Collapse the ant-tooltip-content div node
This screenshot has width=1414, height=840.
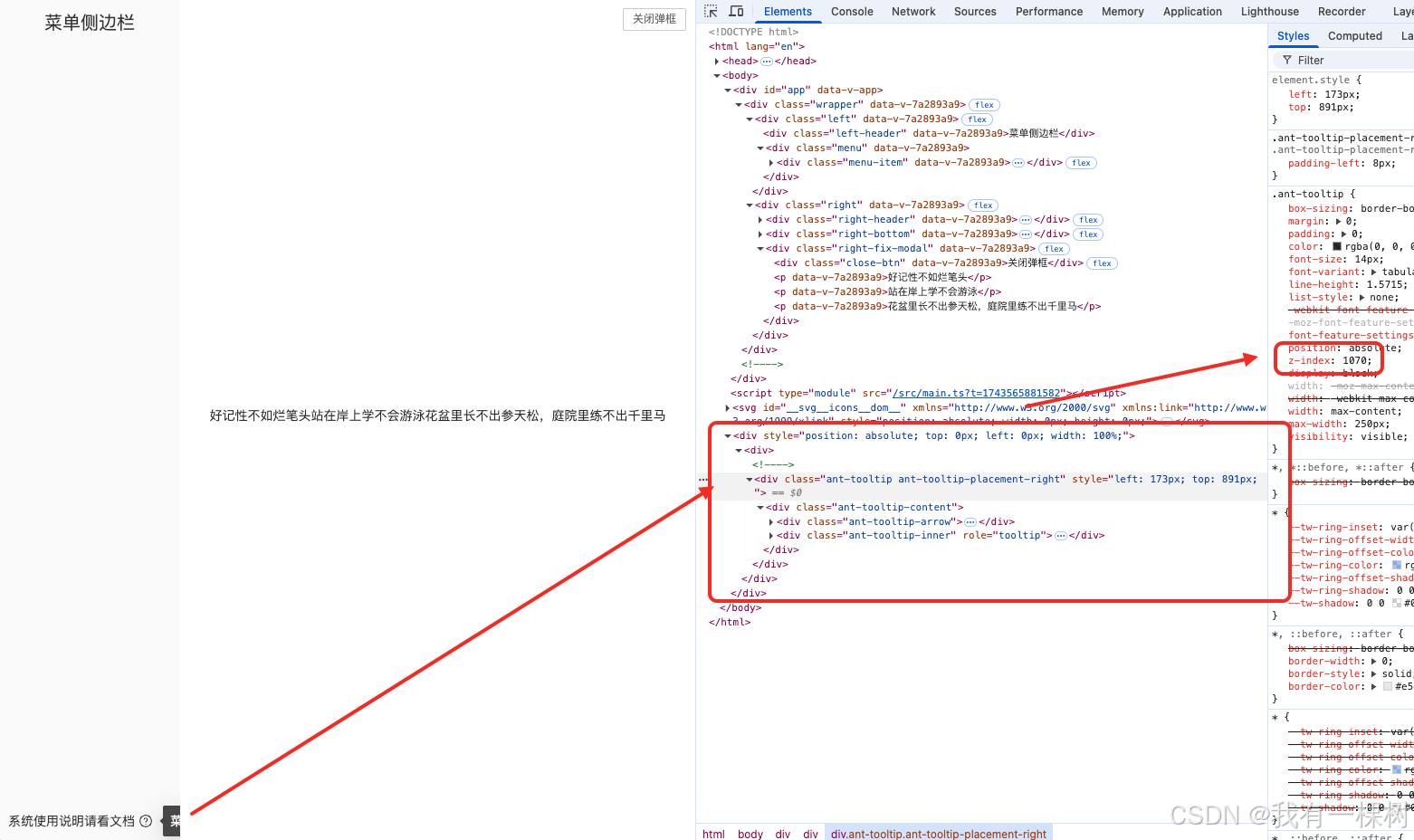click(760, 508)
